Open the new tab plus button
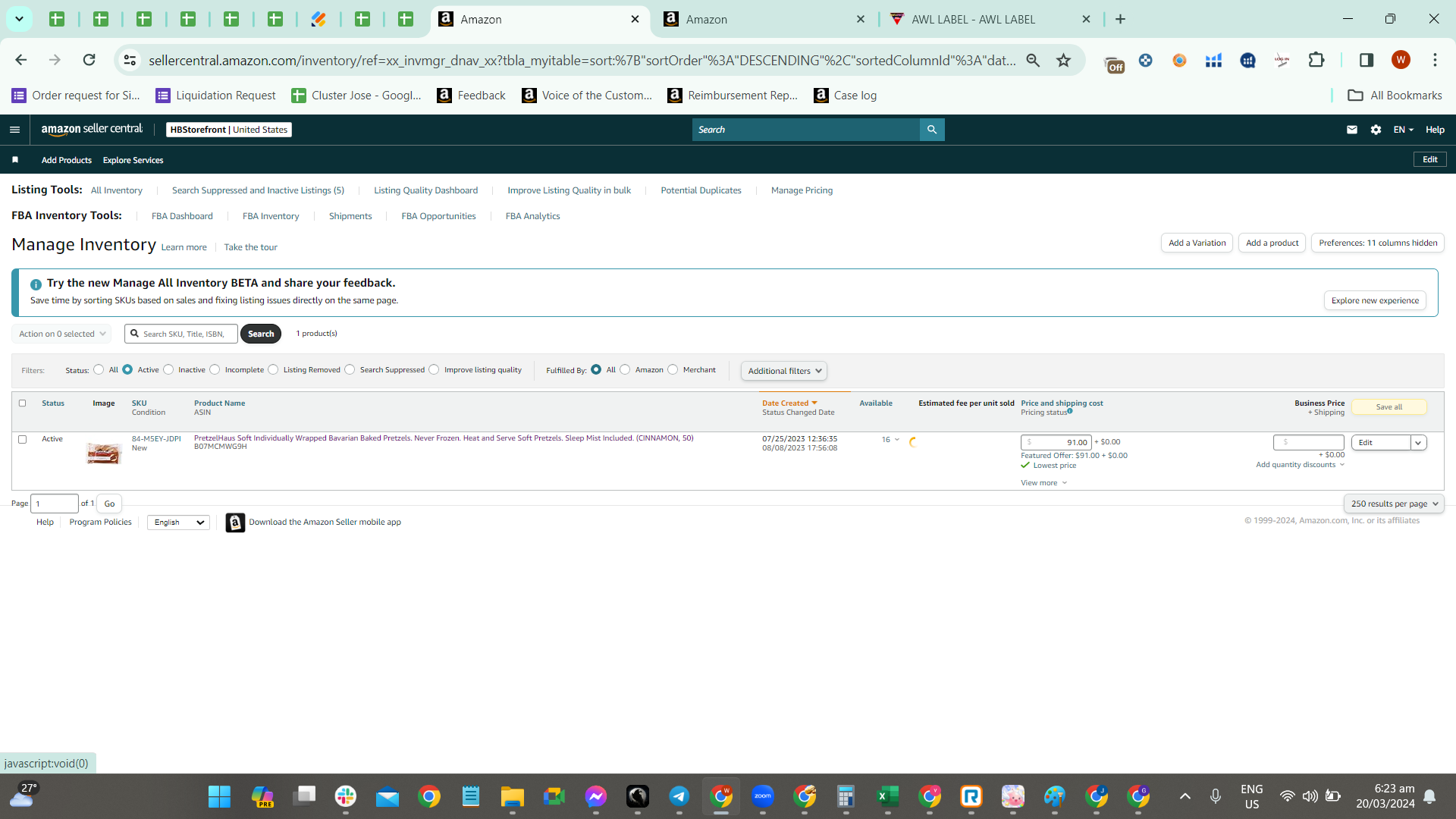 coord(1120,19)
